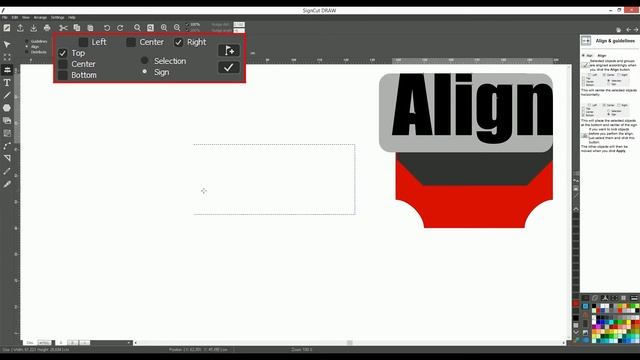This screenshot has height=360, width=640.
Task: Open the Settings menu
Action: pyautogui.click(x=58, y=18)
